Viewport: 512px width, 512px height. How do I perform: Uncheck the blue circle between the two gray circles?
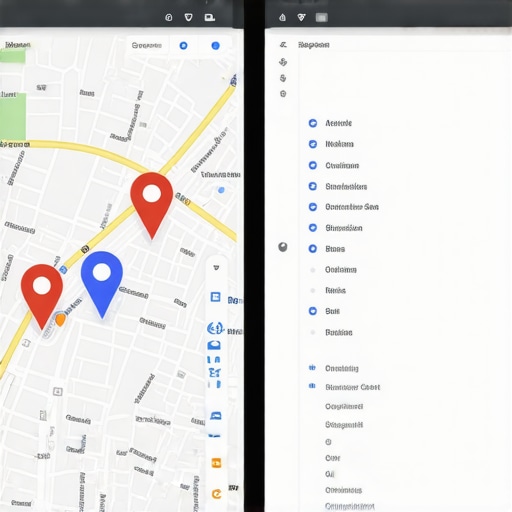pyautogui.click(x=313, y=311)
